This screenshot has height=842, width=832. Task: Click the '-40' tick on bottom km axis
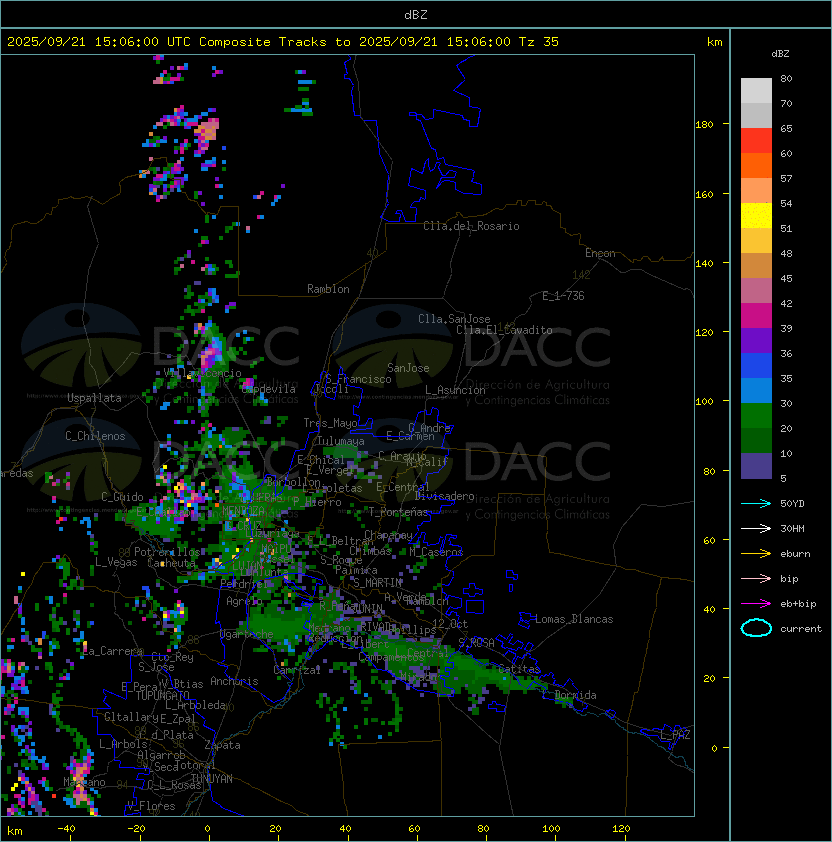coord(66,829)
